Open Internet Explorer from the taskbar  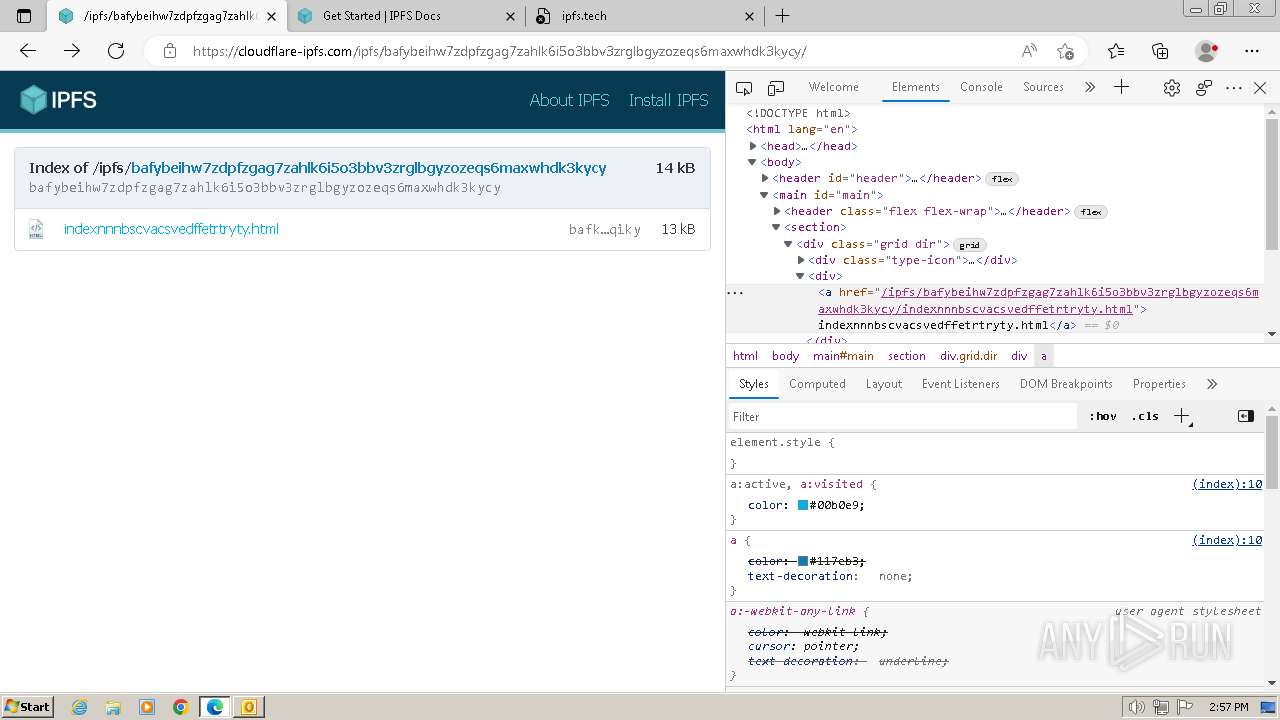point(79,707)
